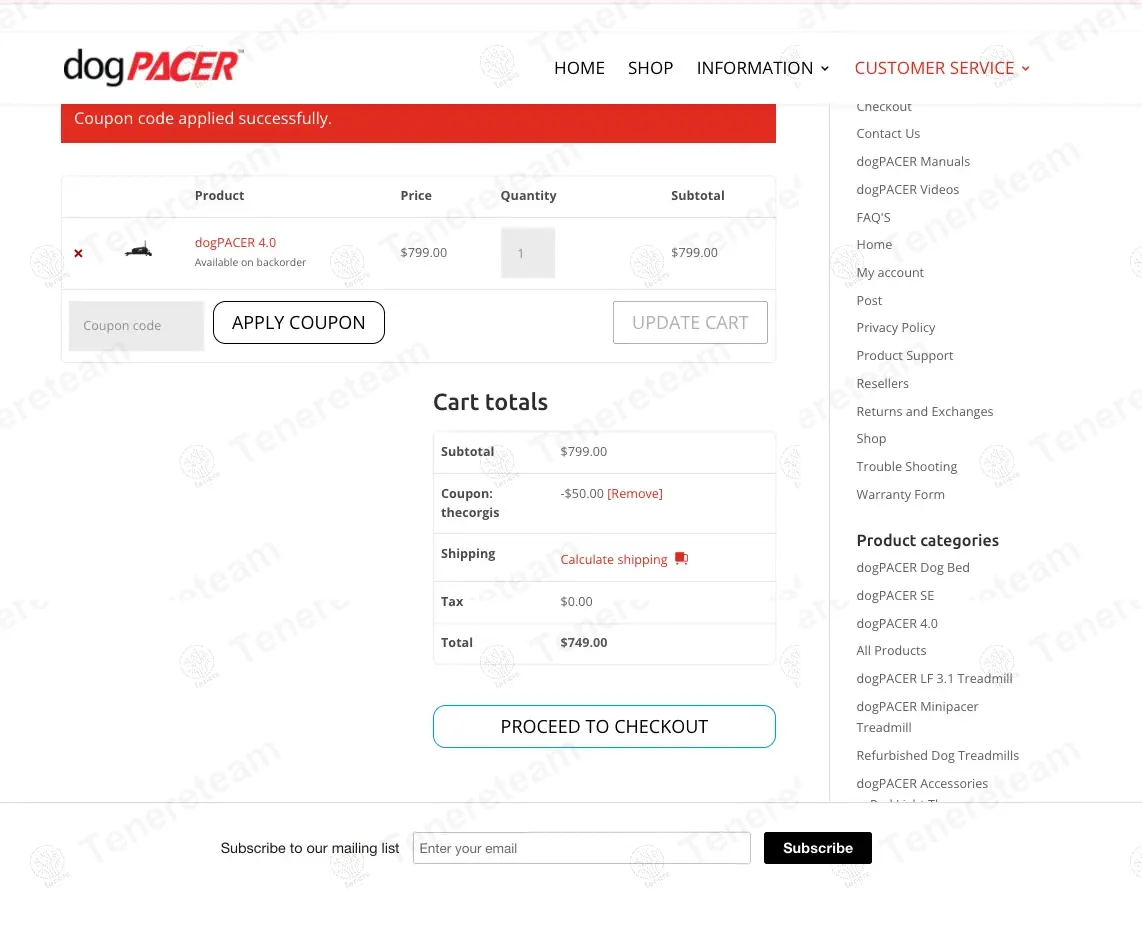Open FAQ'S page
The height and width of the screenshot is (938, 1142).
[x=873, y=217]
